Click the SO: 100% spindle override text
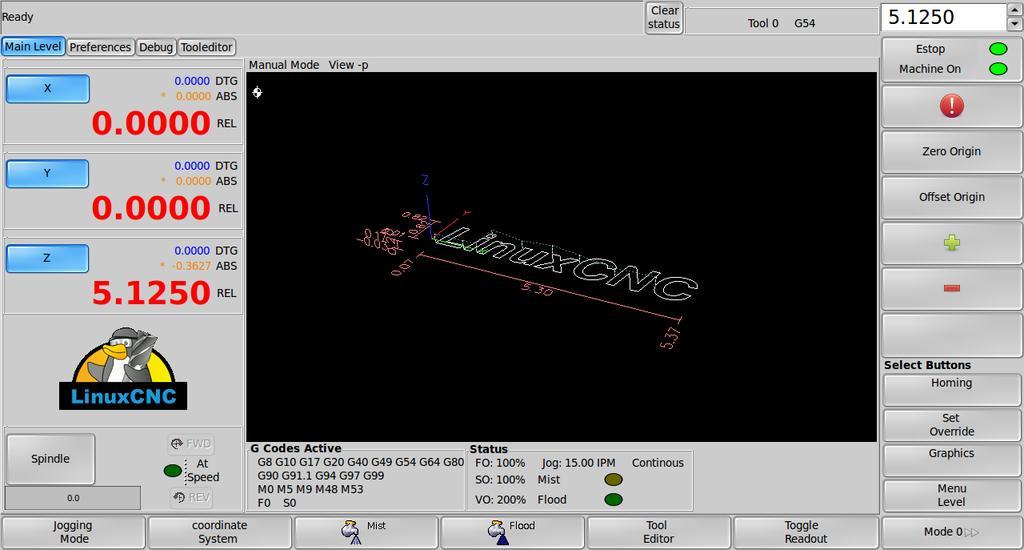The width and height of the screenshot is (1024, 550). [500, 479]
